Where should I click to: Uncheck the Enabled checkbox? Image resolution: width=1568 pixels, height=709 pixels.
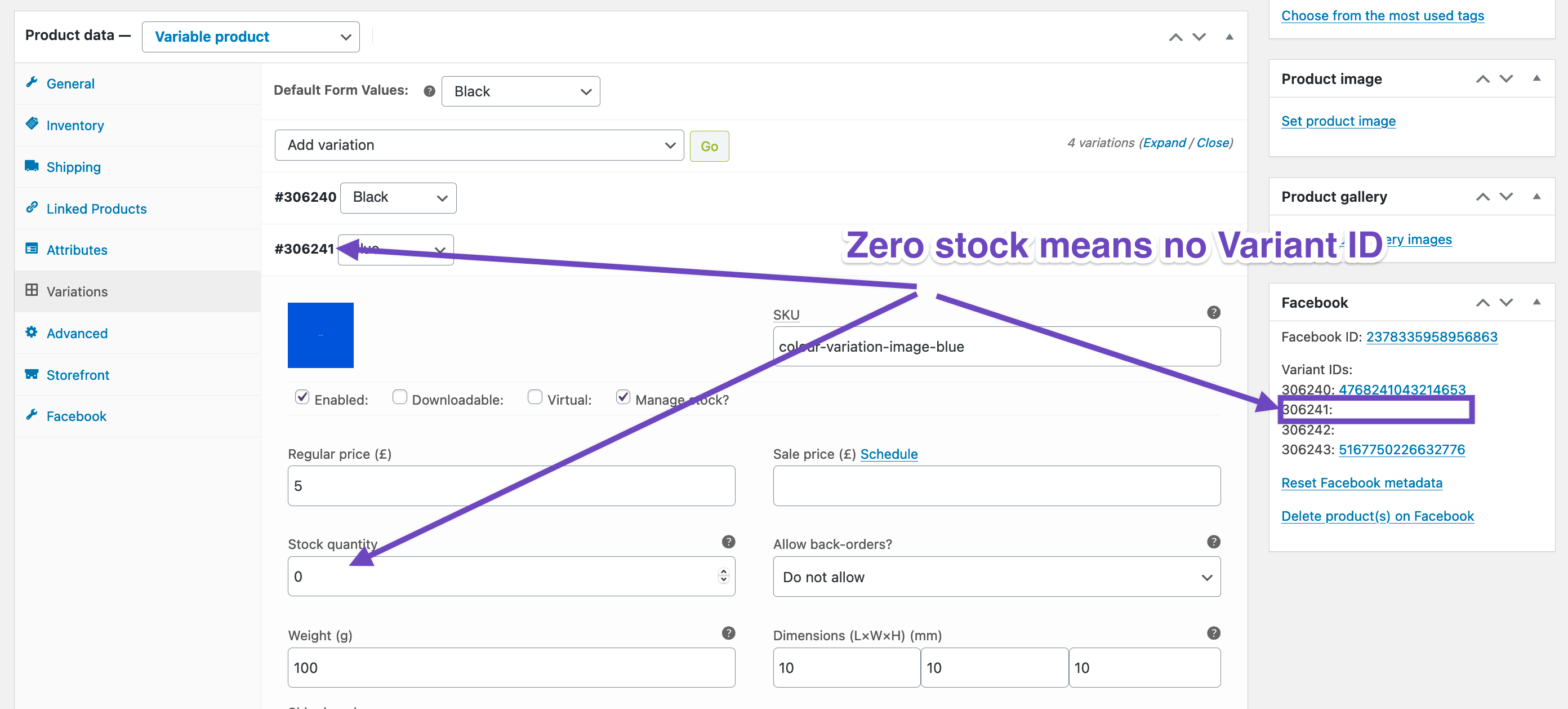pos(302,397)
